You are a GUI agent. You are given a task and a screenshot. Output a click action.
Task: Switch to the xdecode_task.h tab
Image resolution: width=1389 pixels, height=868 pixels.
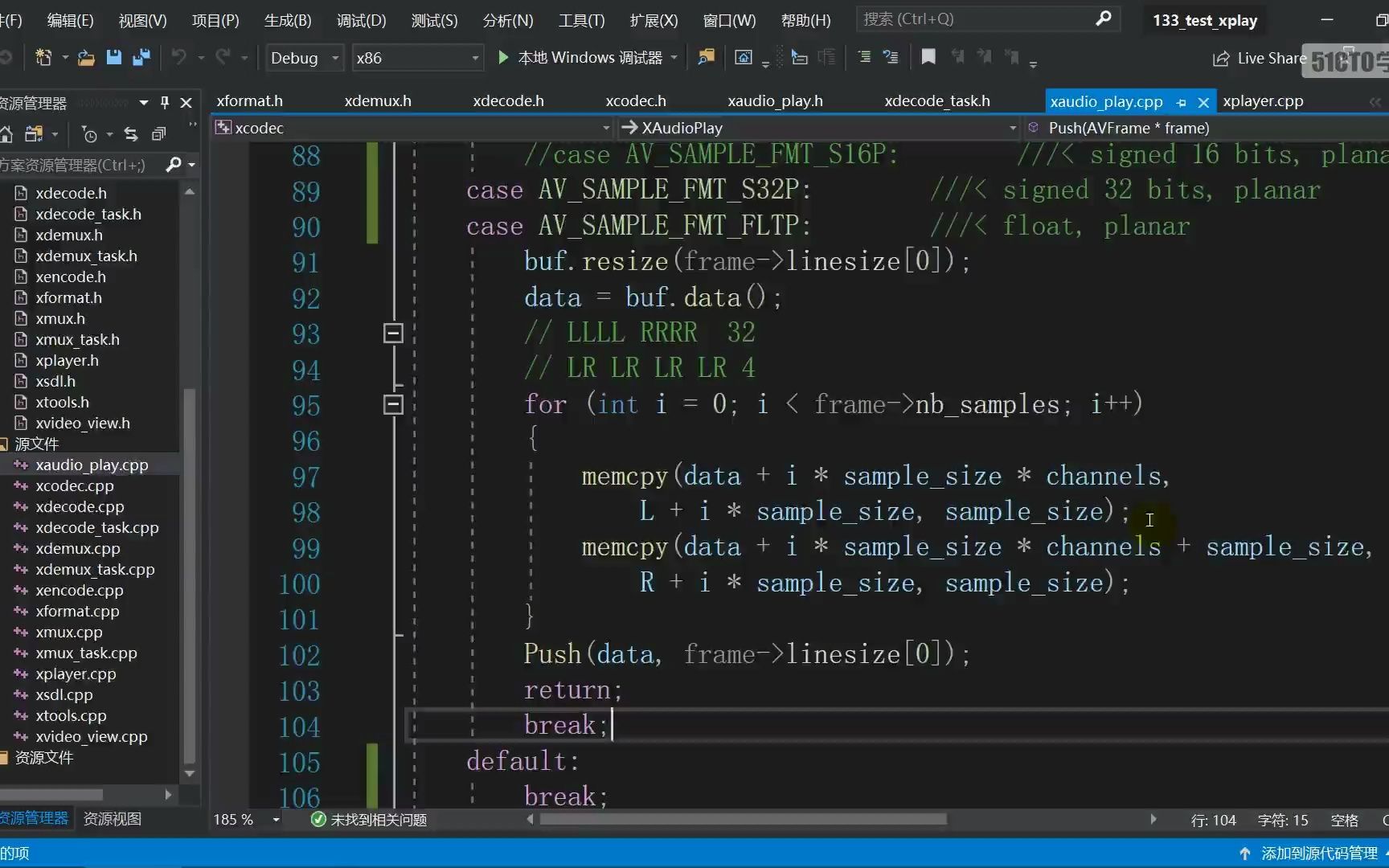[x=937, y=101]
